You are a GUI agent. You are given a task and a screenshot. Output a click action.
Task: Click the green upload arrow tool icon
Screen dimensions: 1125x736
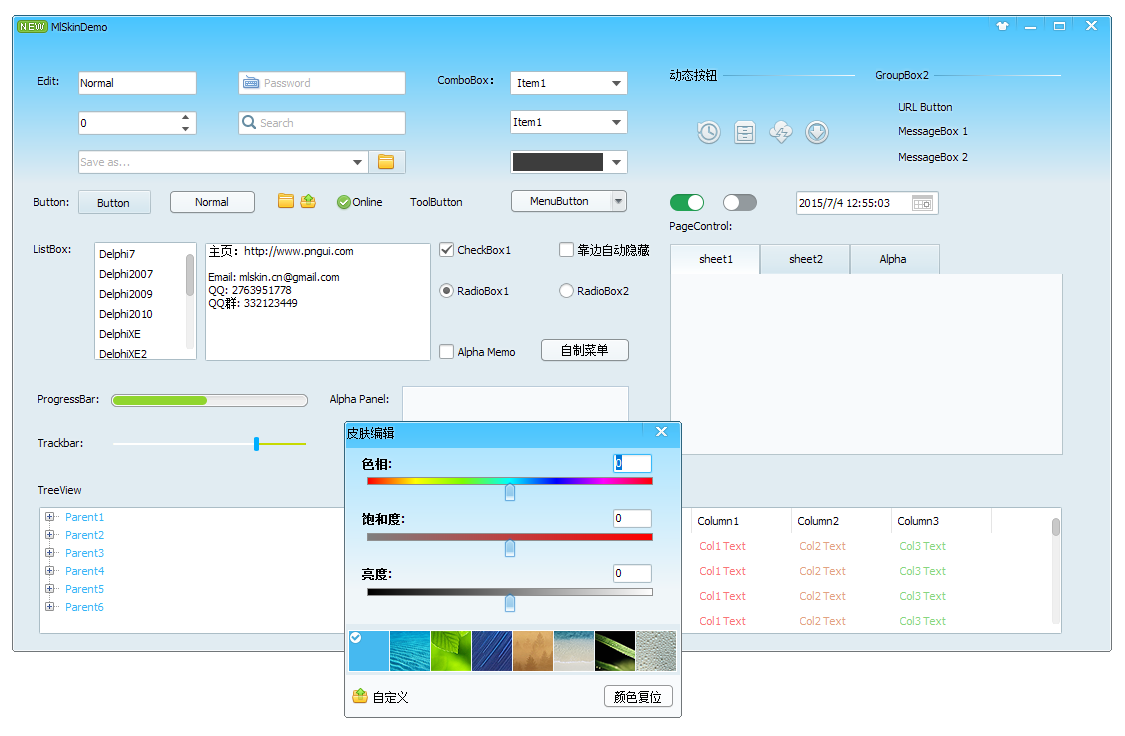[x=308, y=201]
